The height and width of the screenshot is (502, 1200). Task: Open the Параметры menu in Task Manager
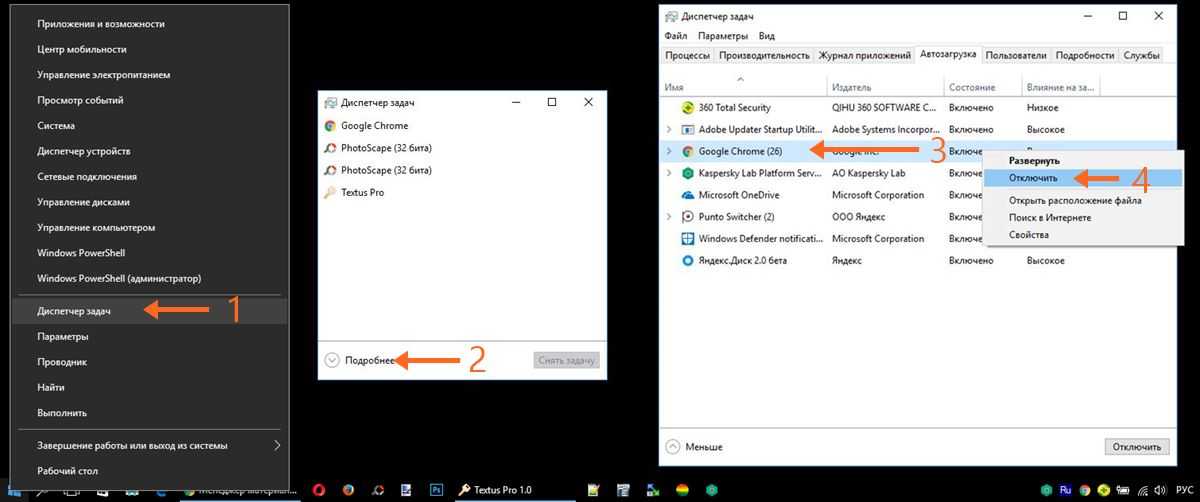click(x=716, y=36)
